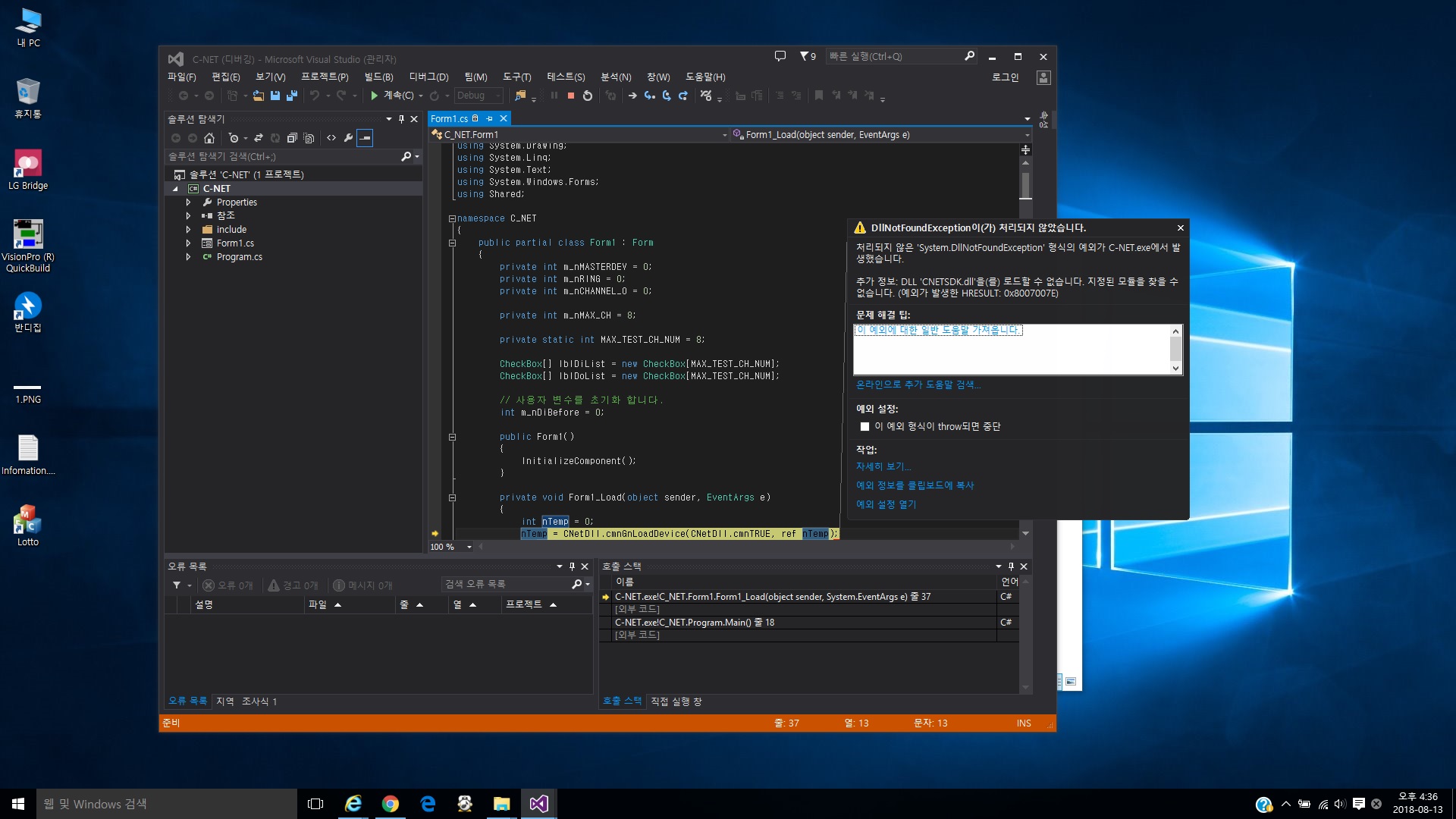
Task: Click the Windows Start button
Action: pos(18,804)
